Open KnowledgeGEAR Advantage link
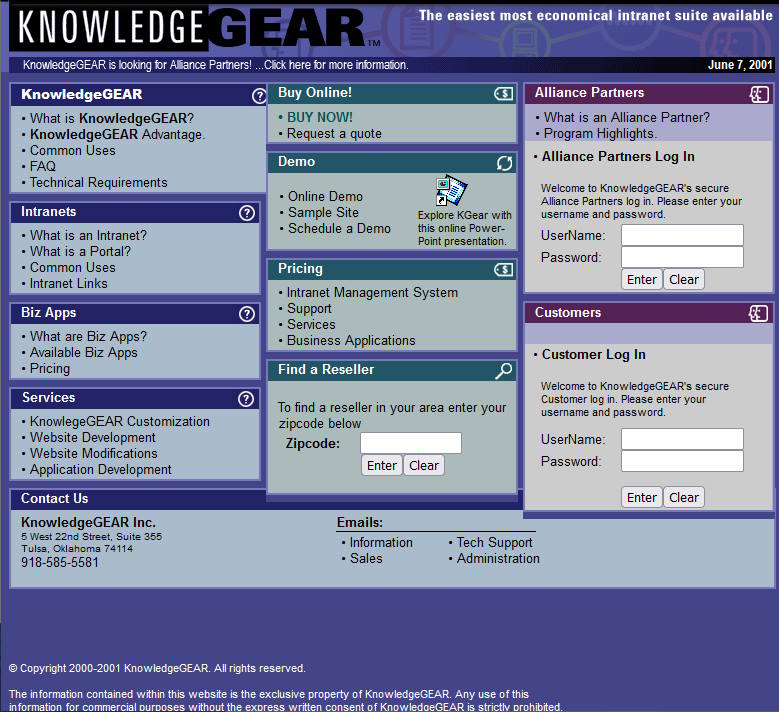Image resolution: width=779 pixels, height=712 pixels. (117, 135)
